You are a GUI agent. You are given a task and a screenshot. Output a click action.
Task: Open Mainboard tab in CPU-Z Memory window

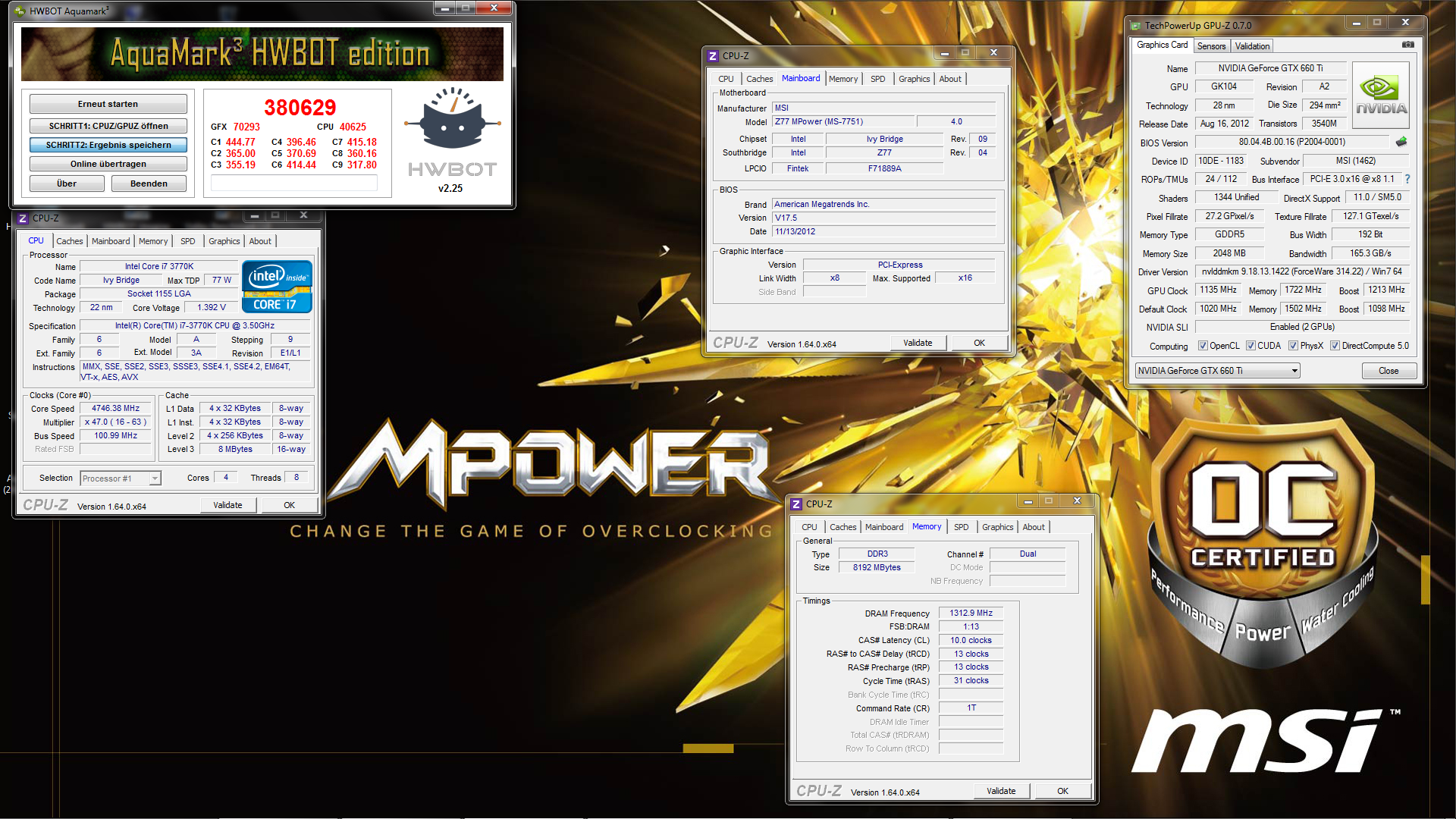click(884, 527)
